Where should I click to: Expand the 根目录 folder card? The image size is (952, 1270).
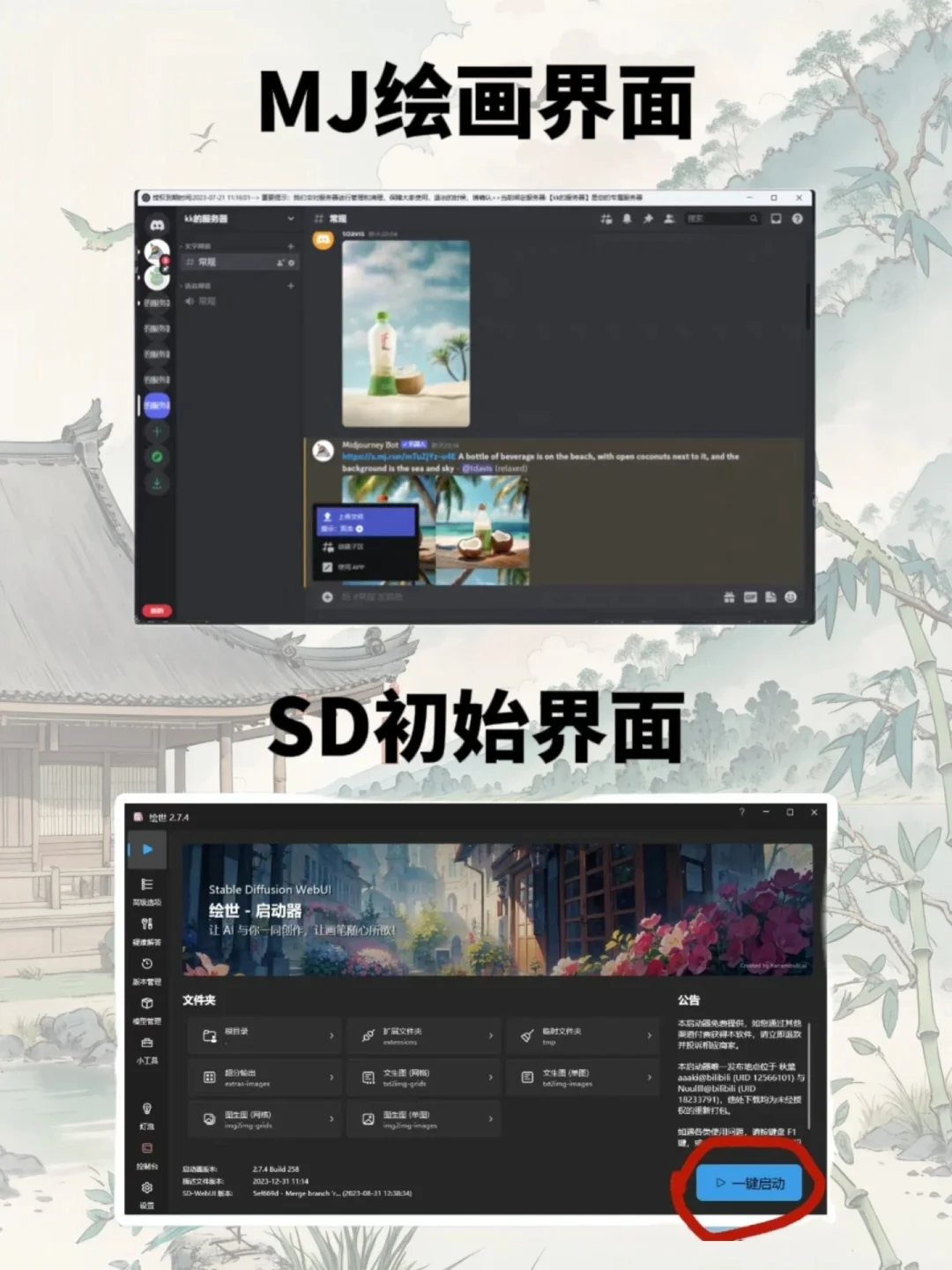[264, 1035]
